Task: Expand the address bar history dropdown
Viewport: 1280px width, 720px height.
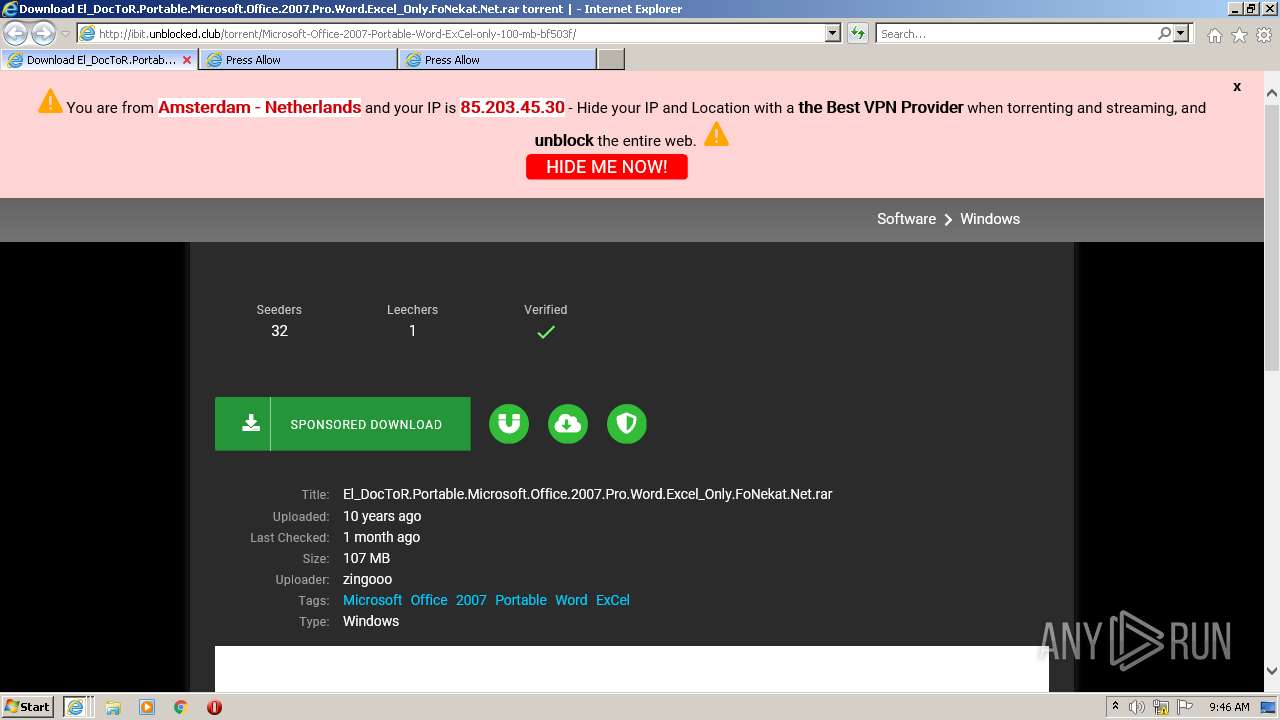Action: click(833, 33)
